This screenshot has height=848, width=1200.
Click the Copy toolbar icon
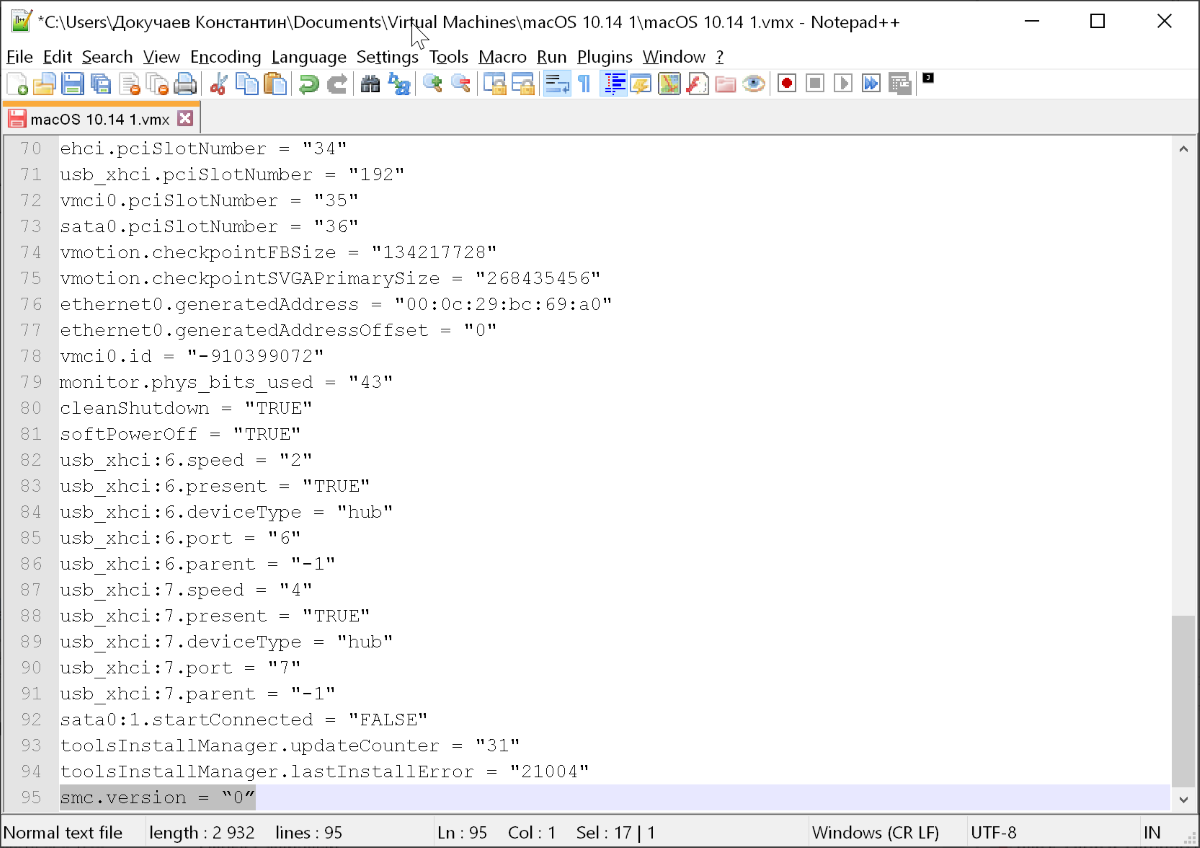pos(247,84)
